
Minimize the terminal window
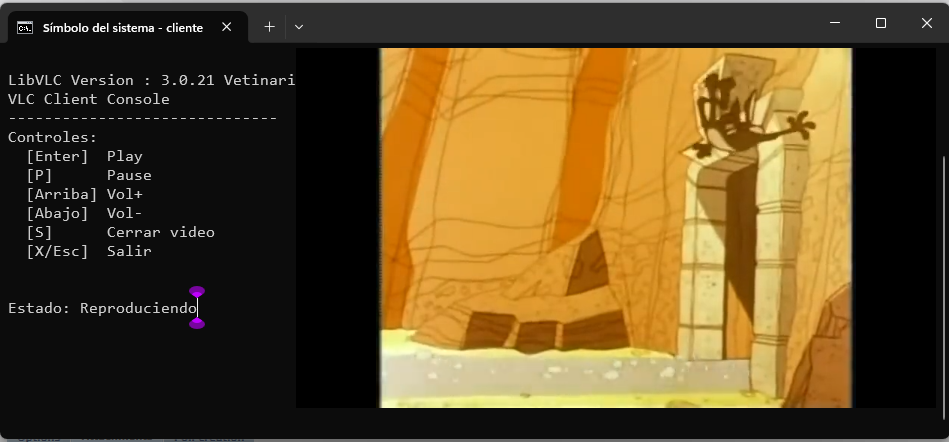835,23
